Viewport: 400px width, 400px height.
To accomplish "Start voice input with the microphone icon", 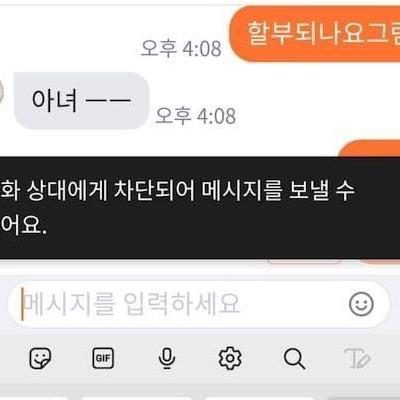I will [167, 358].
